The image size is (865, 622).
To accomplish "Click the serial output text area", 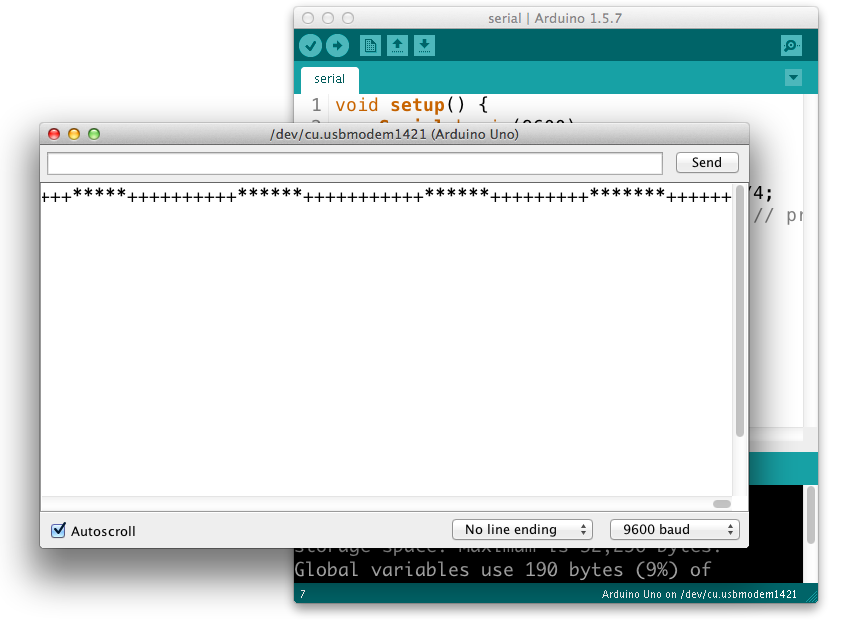I will (385, 340).
